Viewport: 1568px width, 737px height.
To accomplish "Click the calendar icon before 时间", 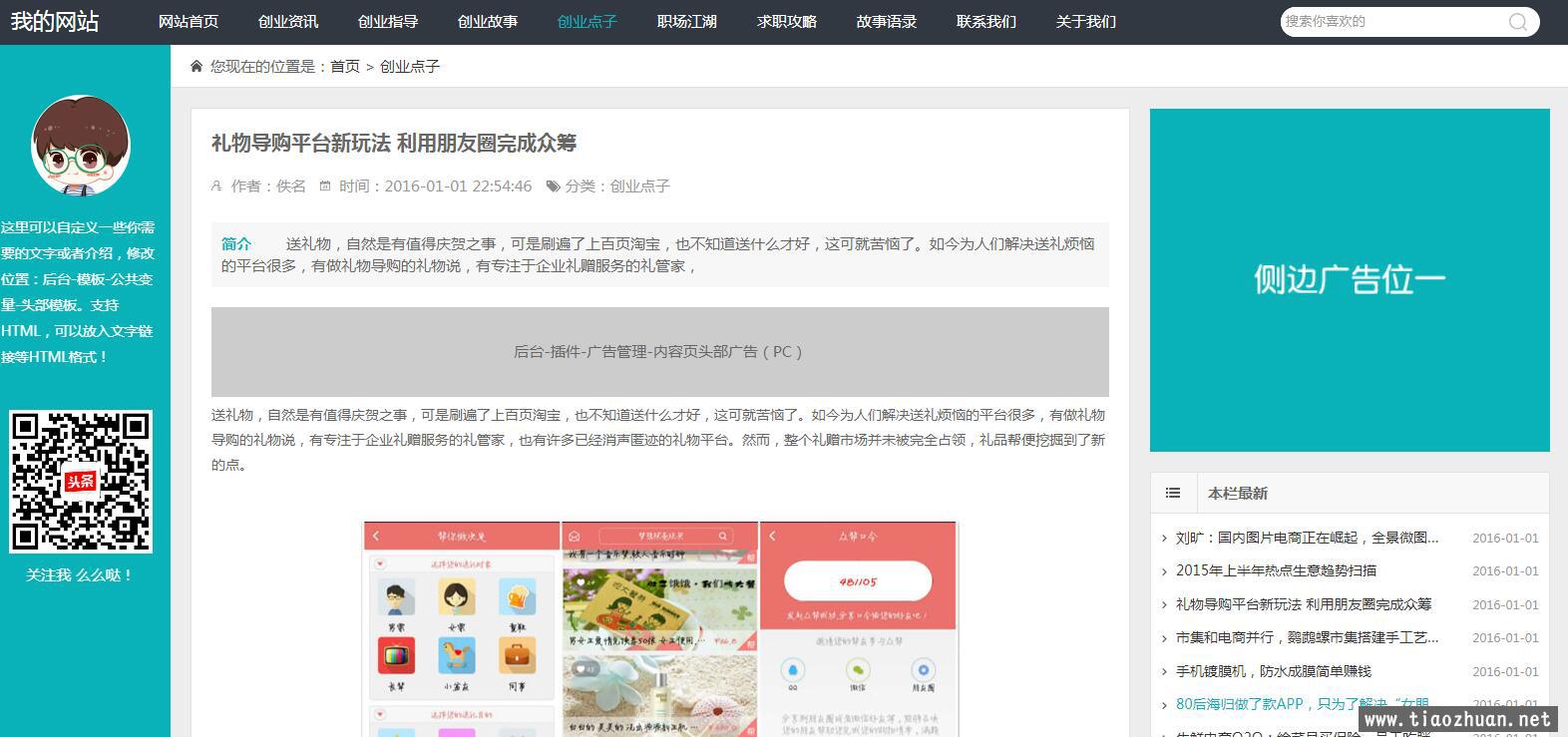I will click(x=325, y=186).
